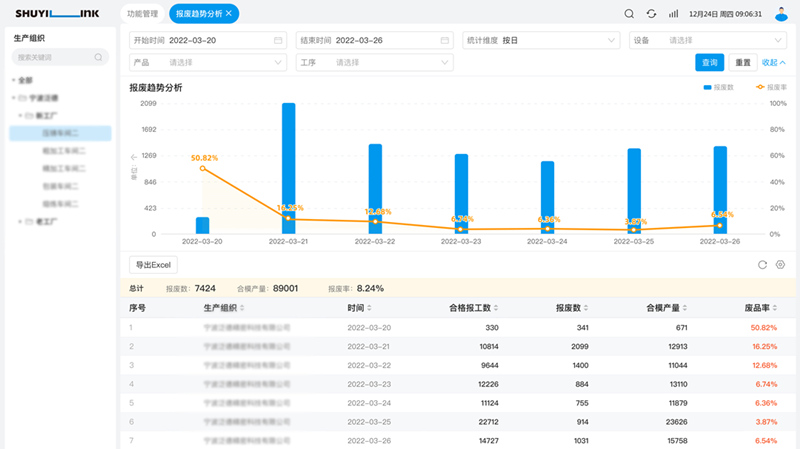Click the table refresh icon beside settings gear
The image size is (800, 449).
click(762, 265)
